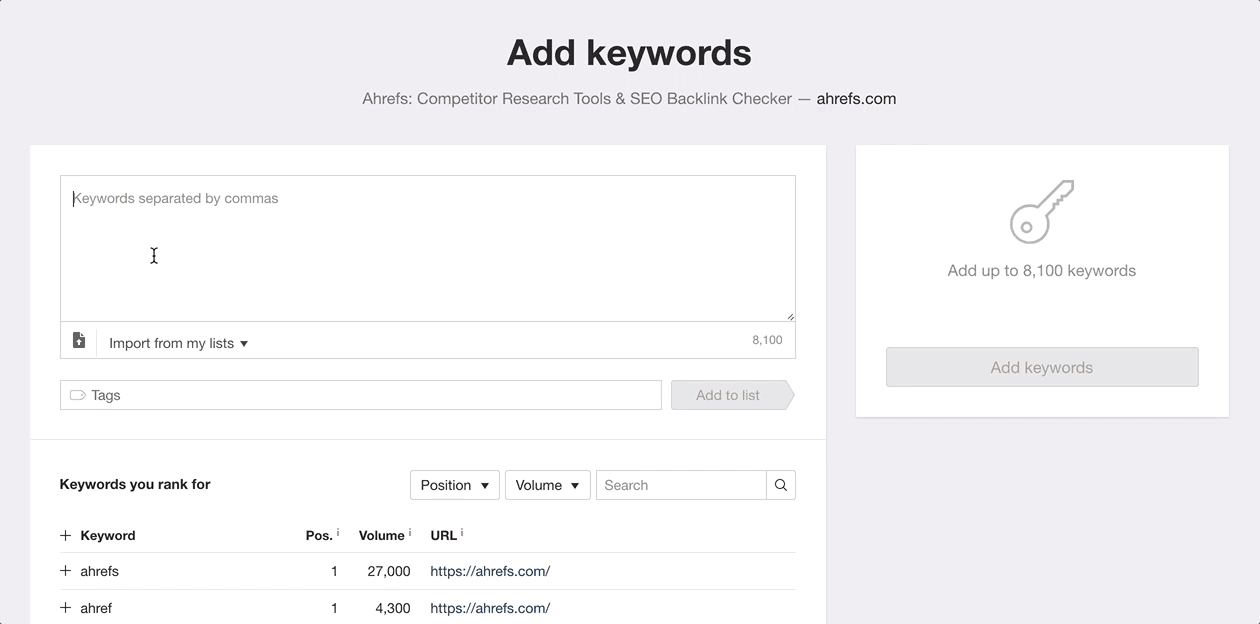Image resolution: width=1260 pixels, height=624 pixels.
Task: Click the info icon next to Pos. header
Action: point(338,531)
